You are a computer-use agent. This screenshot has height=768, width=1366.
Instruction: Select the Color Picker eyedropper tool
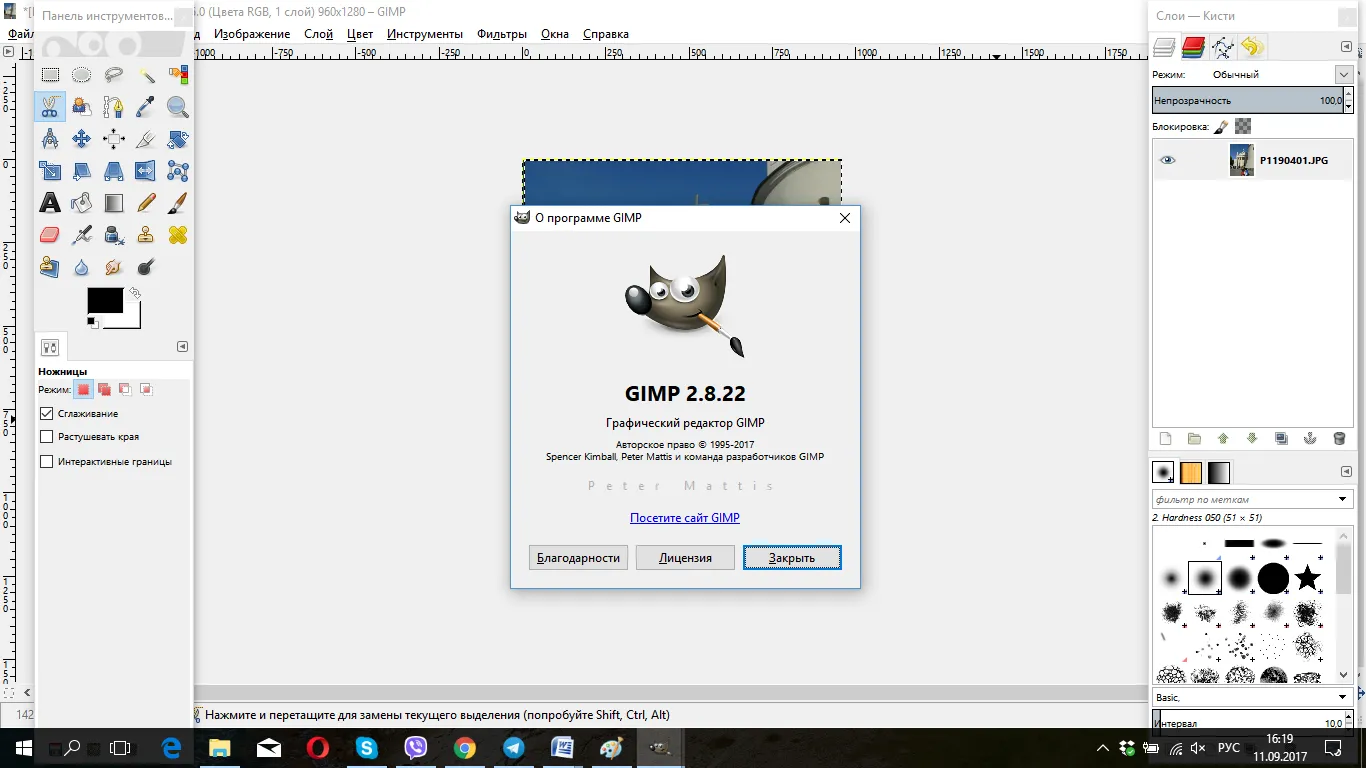click(x=146, y=106)
